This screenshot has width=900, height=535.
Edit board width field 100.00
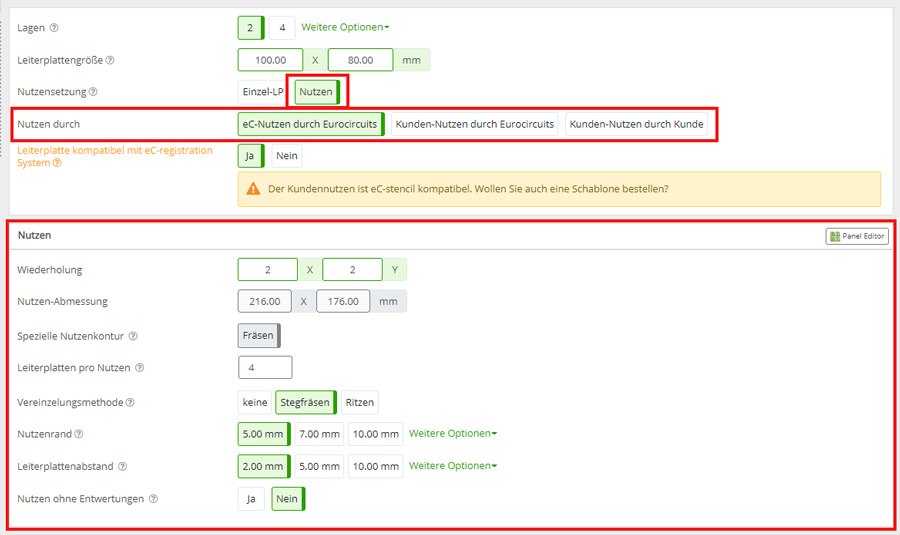(x=270, y=60)
